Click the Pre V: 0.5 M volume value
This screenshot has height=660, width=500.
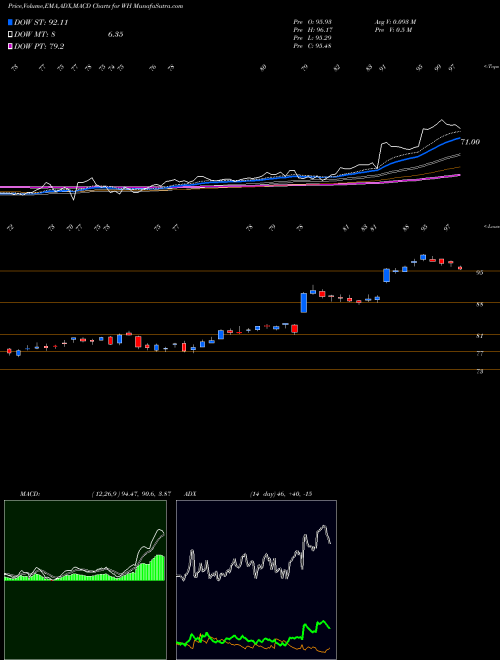pyautogui.click(x=393, y=30)
